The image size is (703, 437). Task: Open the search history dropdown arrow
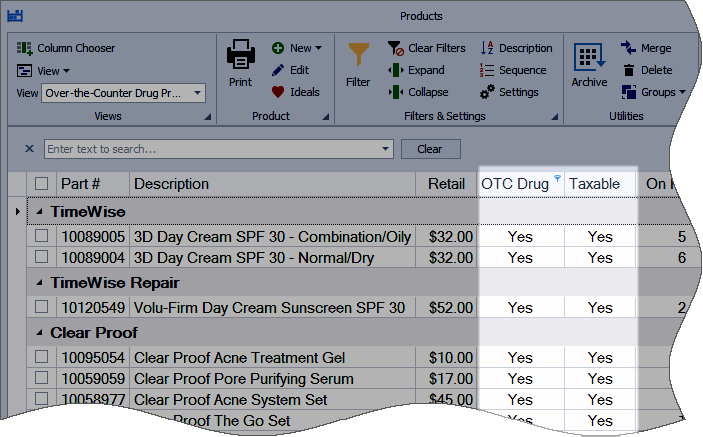(385, 149)
